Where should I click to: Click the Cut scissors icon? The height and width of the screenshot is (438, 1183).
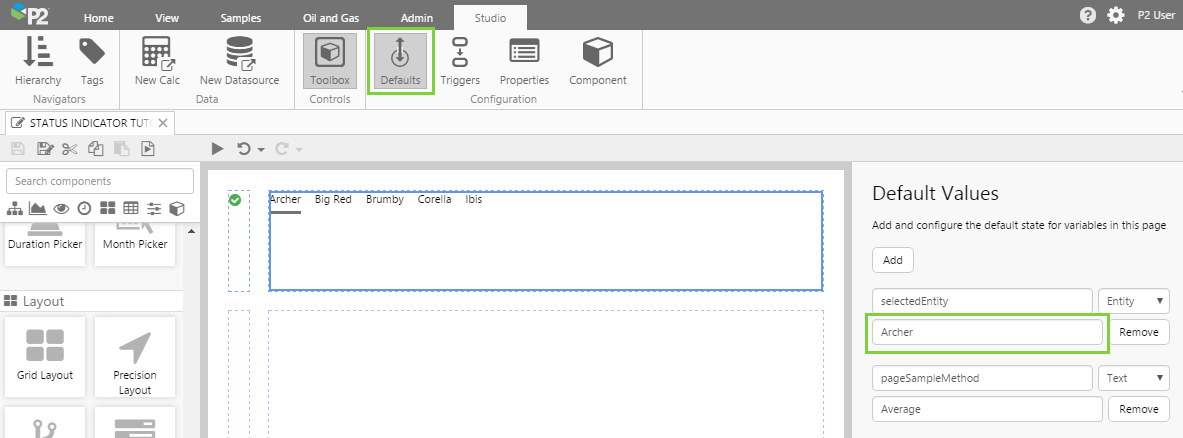[x=70, y=149]
